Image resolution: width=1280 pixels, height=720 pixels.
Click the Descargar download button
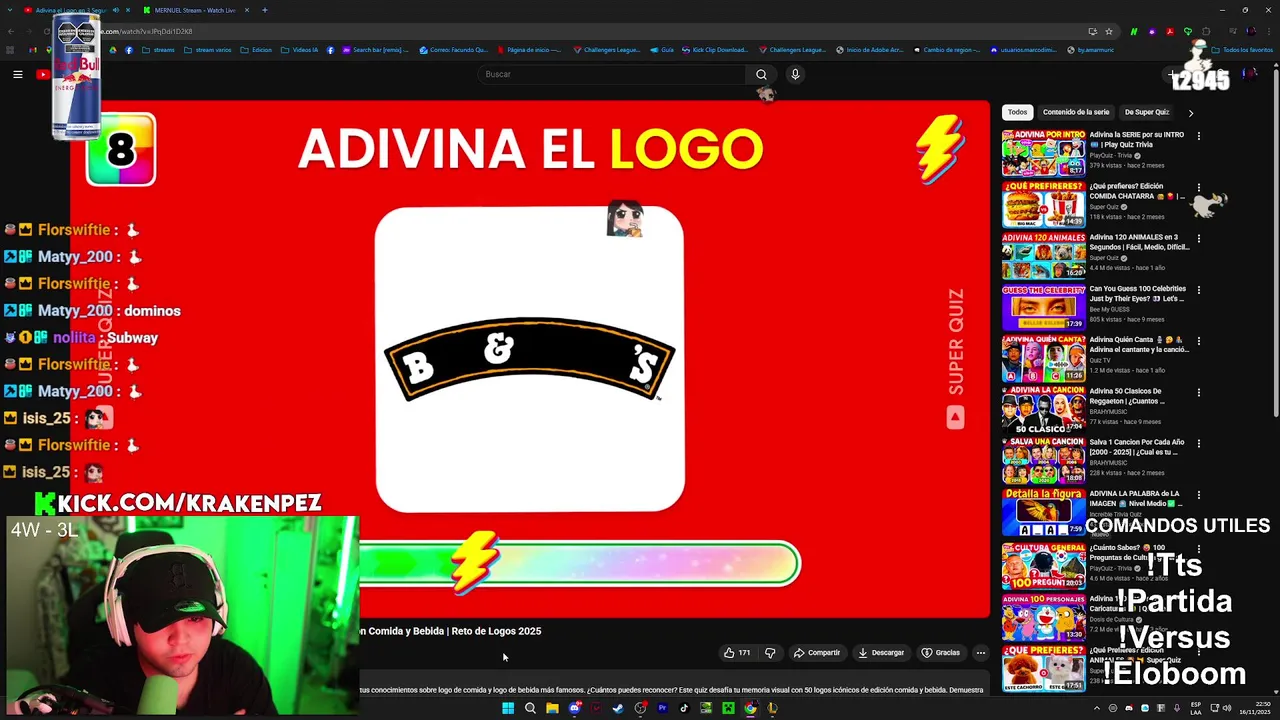click(881, 653)
